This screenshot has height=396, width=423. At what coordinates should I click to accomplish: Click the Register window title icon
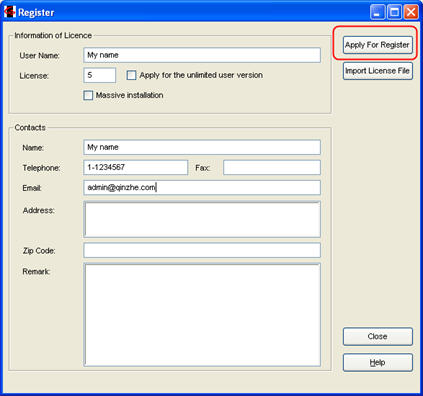pyautogui.click(x=10, y=12)
